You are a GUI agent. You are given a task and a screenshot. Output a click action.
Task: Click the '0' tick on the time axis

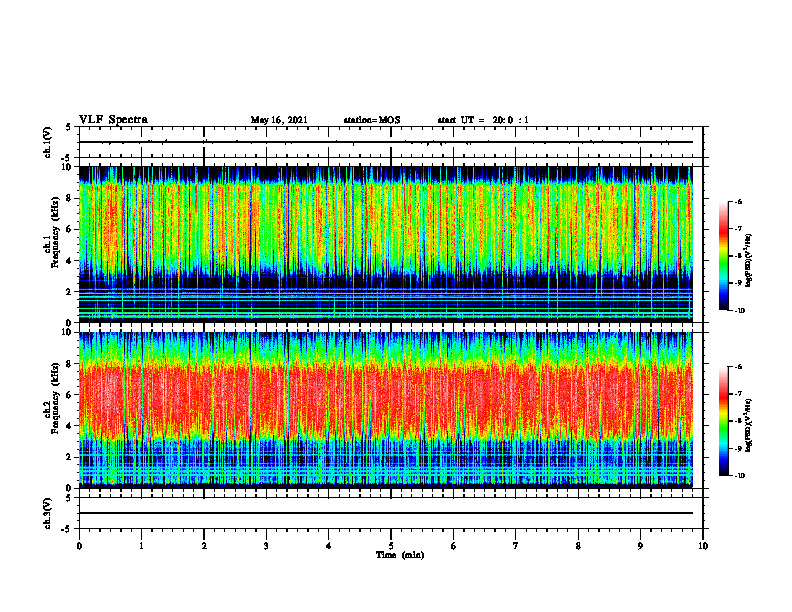(79, 546)
